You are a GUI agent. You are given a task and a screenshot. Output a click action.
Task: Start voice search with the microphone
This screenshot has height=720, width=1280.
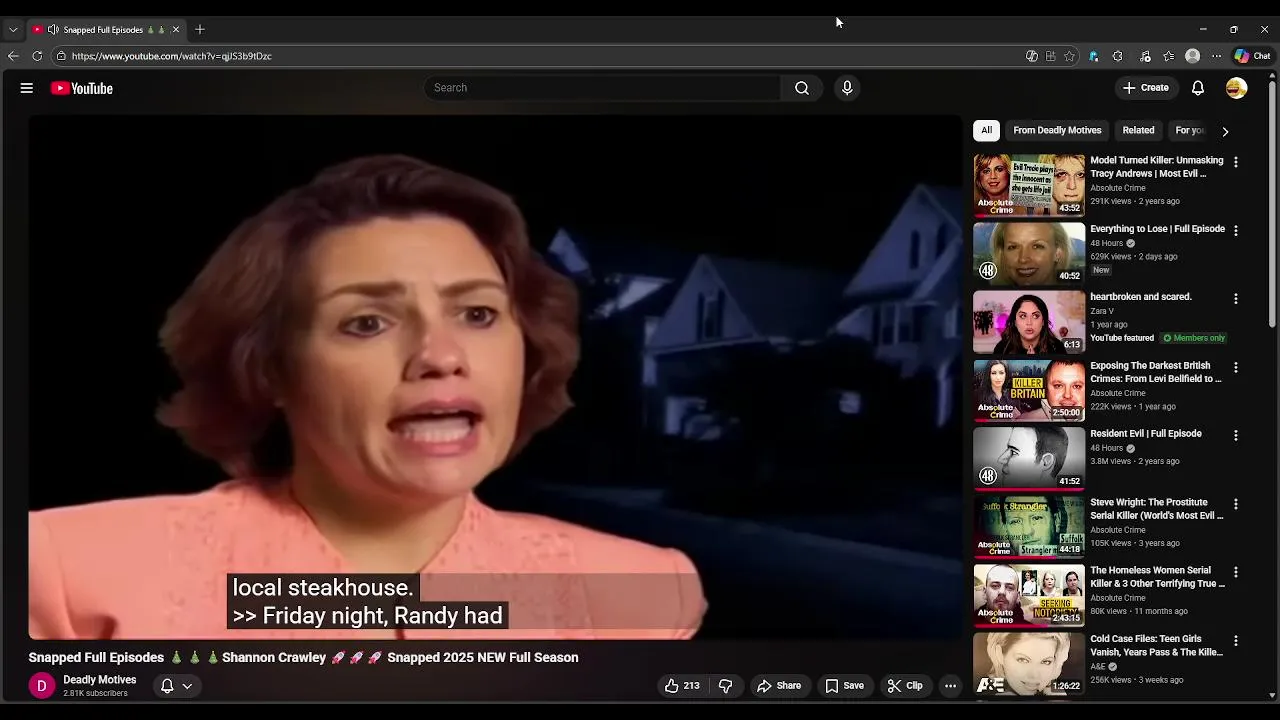point(847,88)
